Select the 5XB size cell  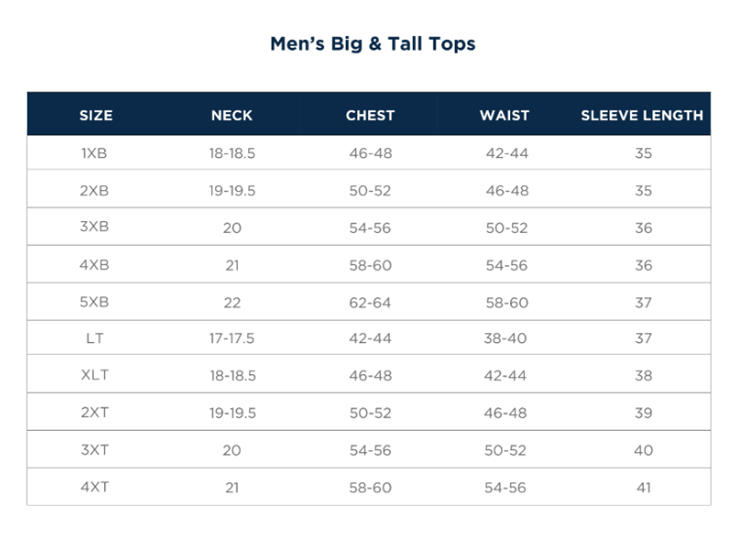click(x=96, y=302)
